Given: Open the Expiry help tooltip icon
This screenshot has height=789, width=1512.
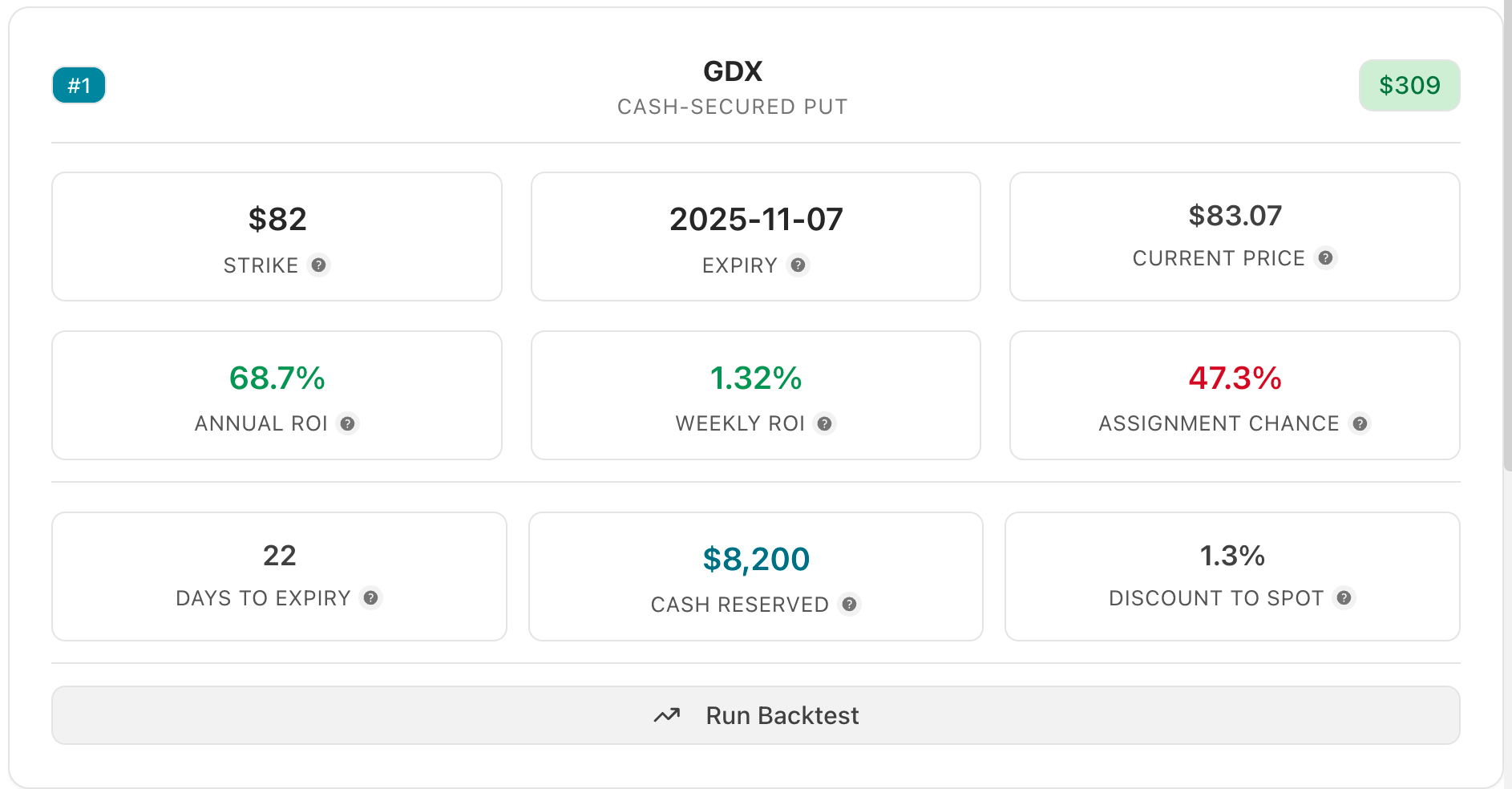Looking at the screenshot, I should tap(798, 265).
